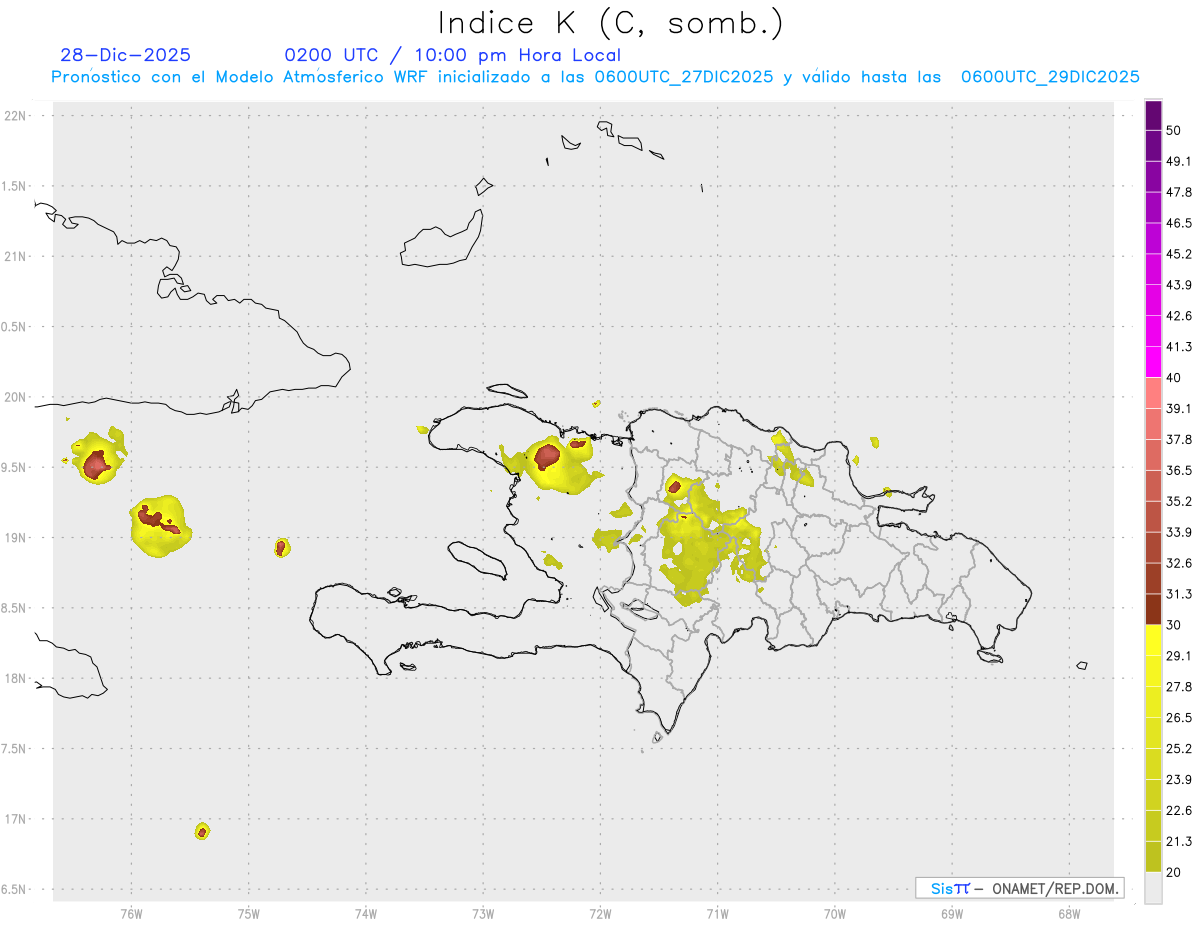This screenshot has width=1200, height=927.
Task: Click the isolated red cell near the 17N gridline
Action: pyautogui.click(x=202, y=831)
